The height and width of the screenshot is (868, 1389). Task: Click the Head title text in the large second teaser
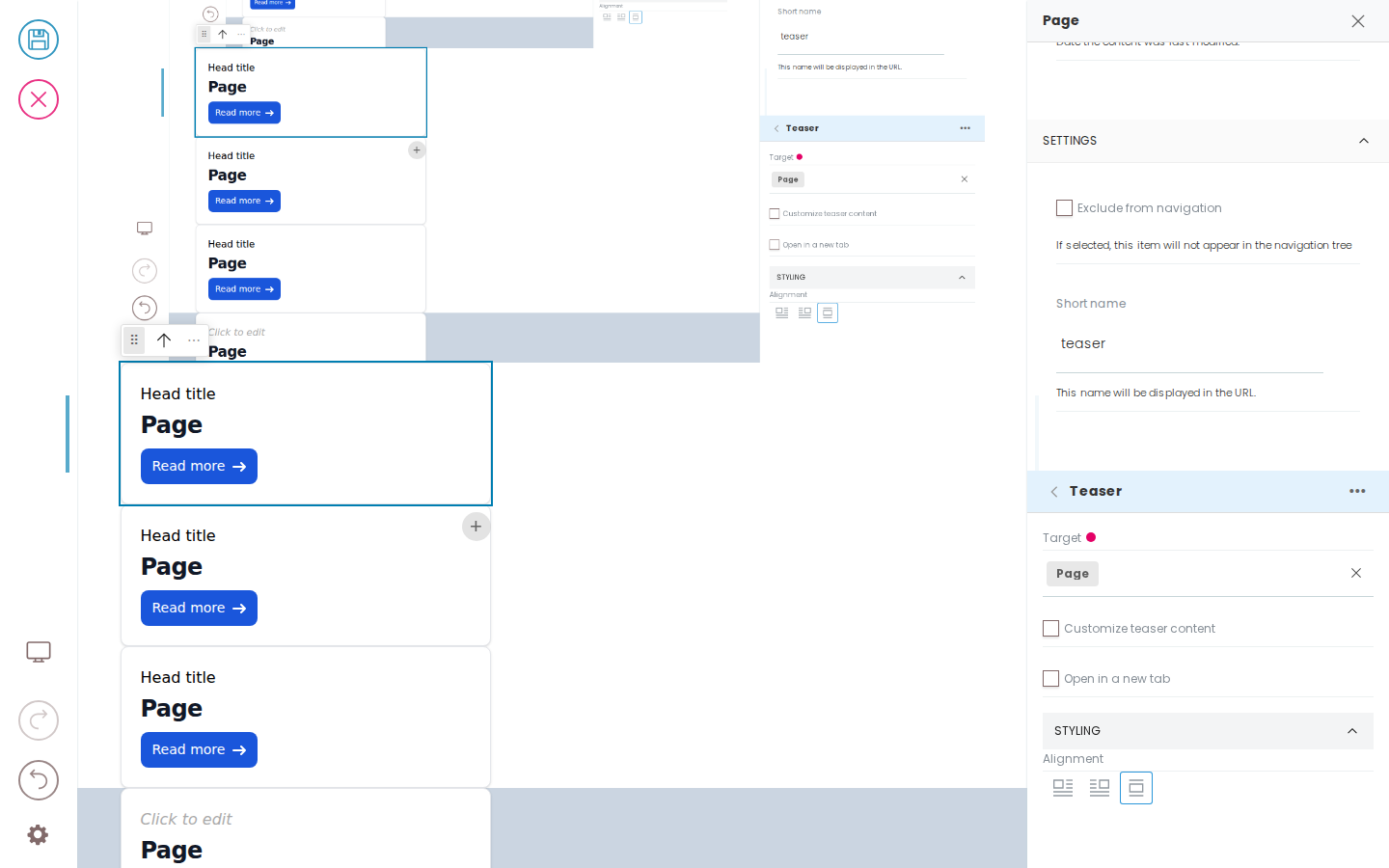(x=178, y=535)
